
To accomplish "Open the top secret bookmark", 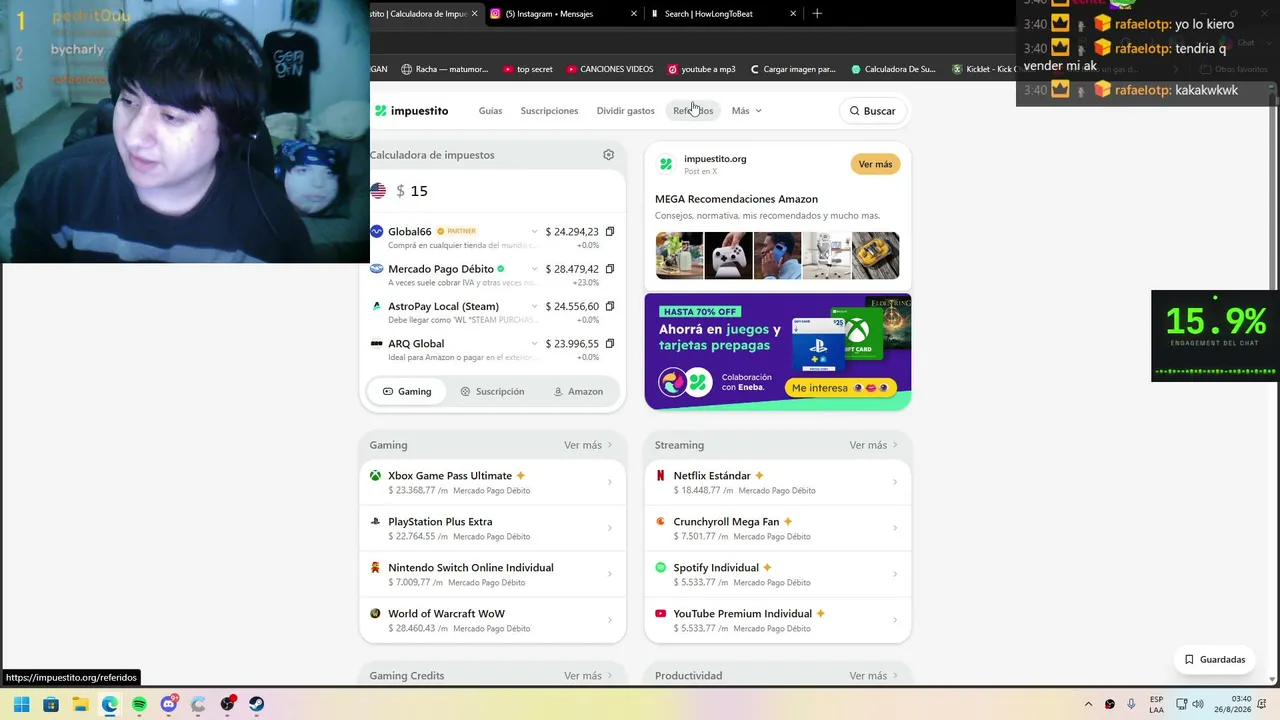I will tap(528, 69).
